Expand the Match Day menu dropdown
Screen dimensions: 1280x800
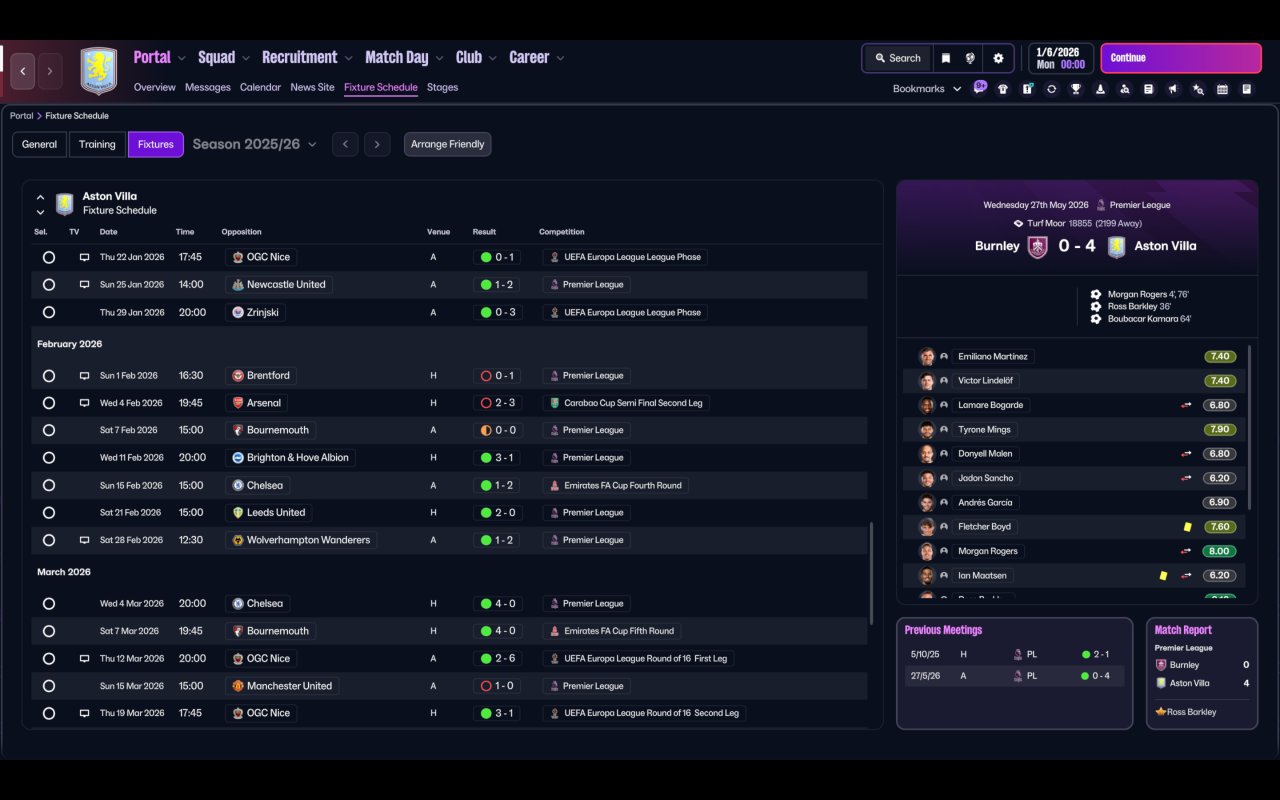[x=439, y=58]
